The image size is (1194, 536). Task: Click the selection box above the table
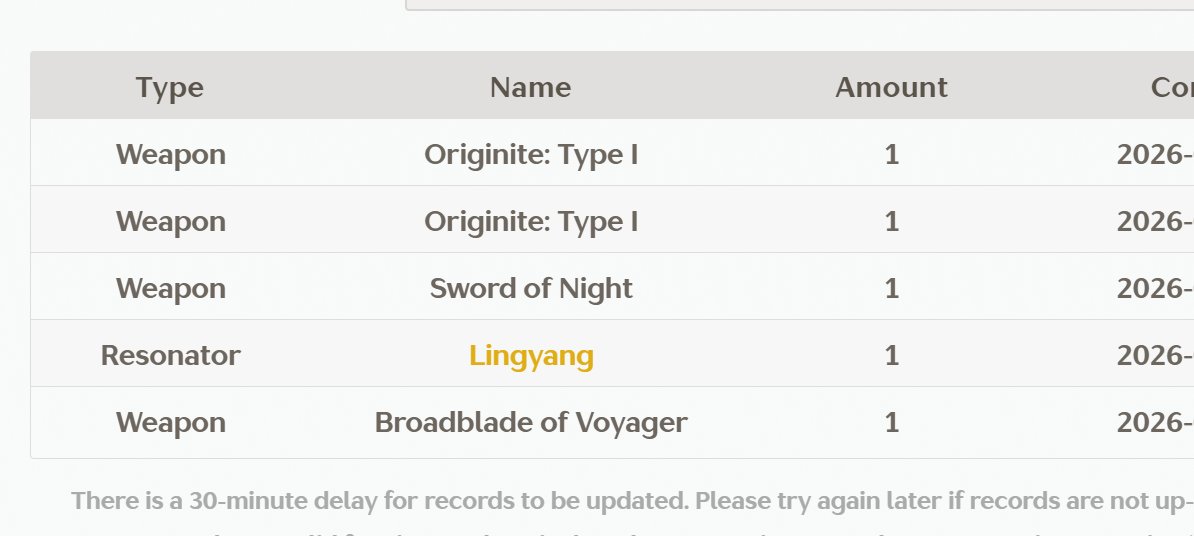tap(800, 5)
